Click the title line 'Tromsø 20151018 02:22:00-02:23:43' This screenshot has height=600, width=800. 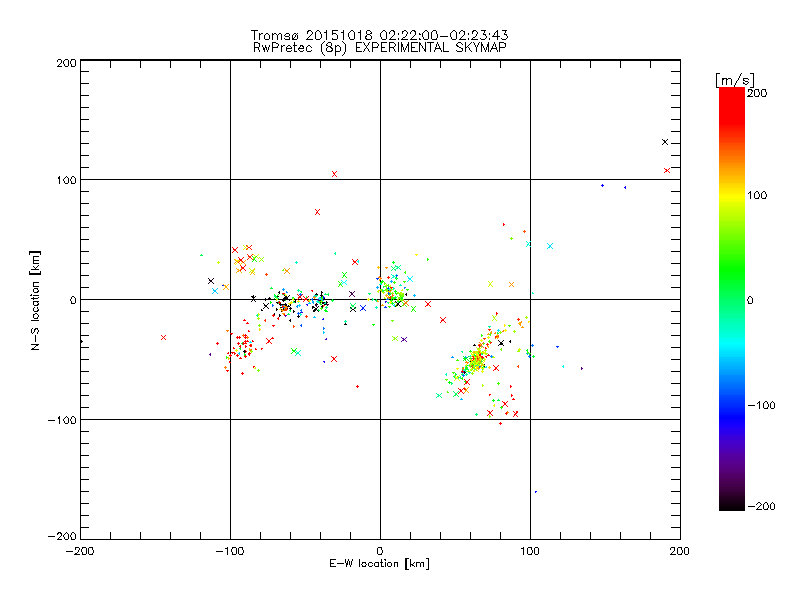[379, 35]
